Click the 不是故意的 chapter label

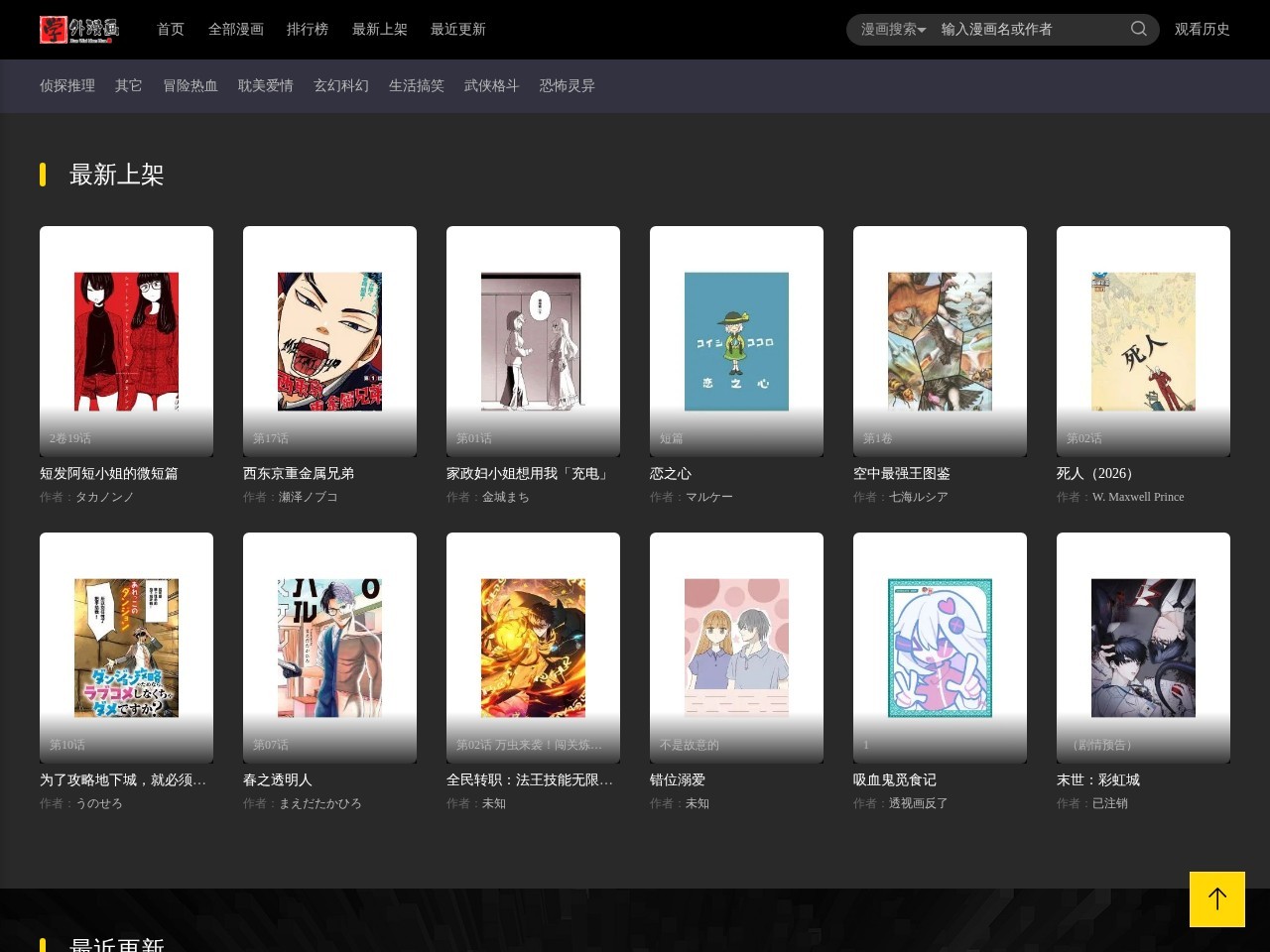[x=690, y=745]
